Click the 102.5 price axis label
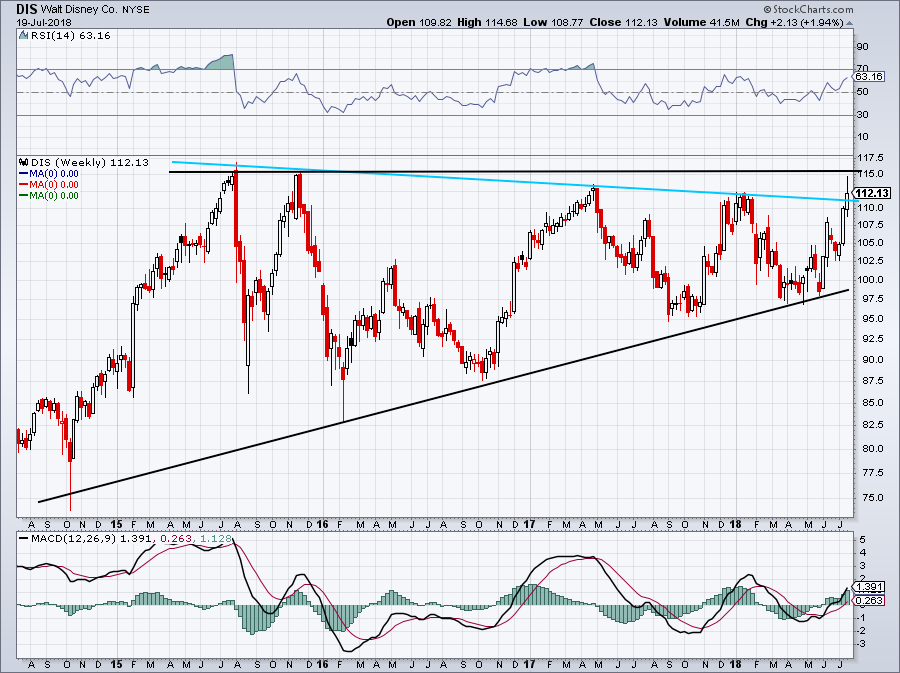 [x=869, y=260]
